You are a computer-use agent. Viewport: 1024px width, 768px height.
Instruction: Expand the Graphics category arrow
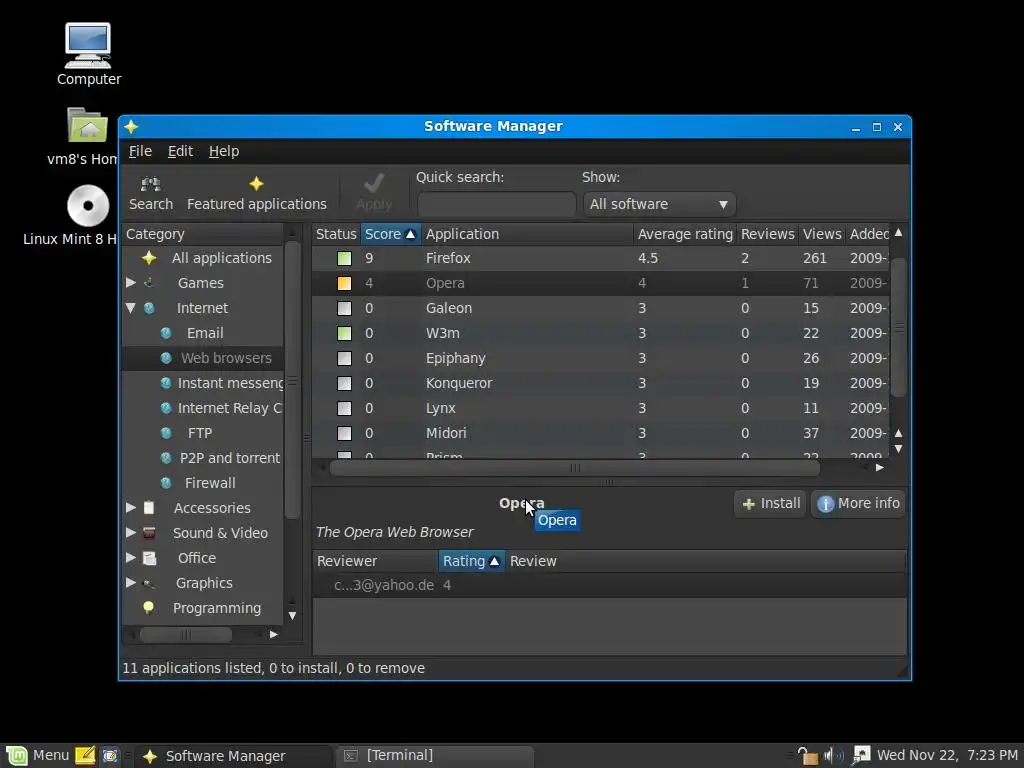131,582
